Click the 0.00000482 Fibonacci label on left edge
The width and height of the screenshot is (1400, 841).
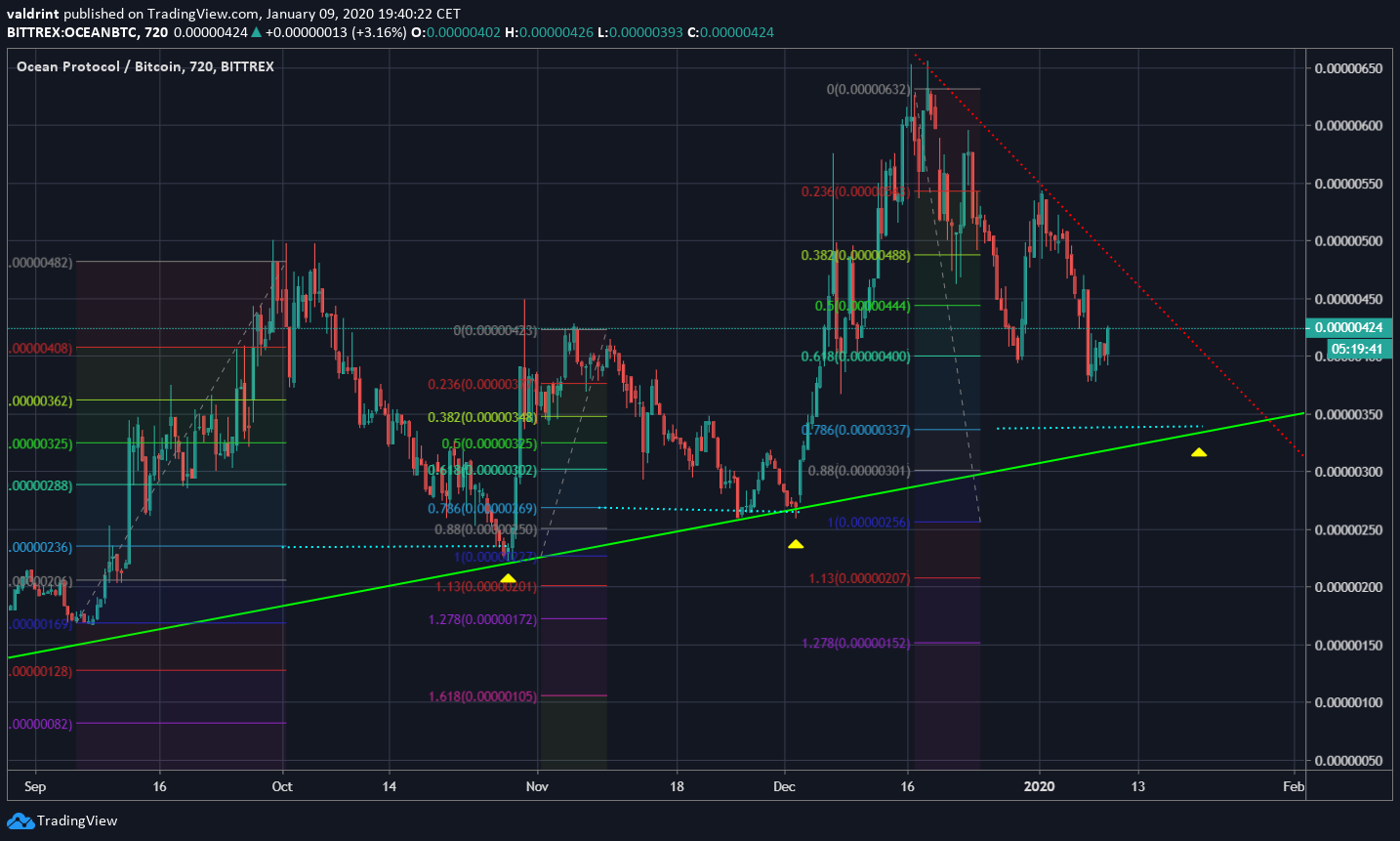40,263
